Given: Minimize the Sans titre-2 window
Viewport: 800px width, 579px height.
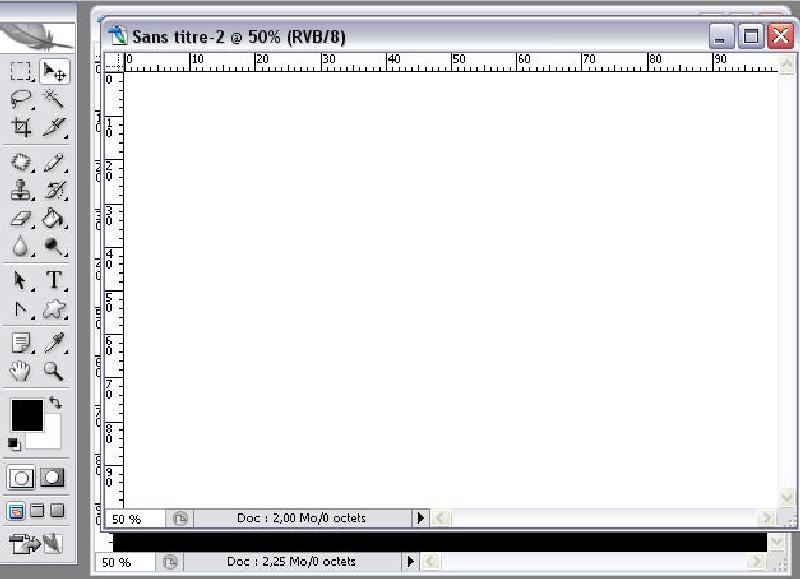Looking at the screenshot, I should pyautogui.click(x=721, y=37).
